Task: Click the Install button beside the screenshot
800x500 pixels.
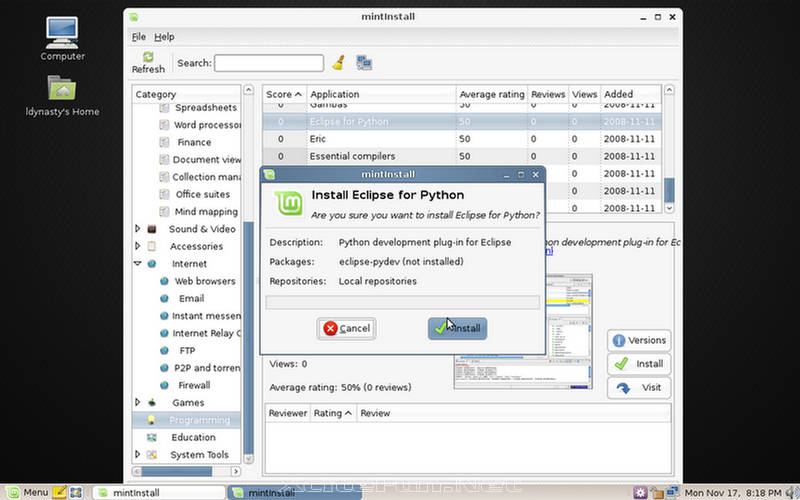Action: click(x=639, y=364)
